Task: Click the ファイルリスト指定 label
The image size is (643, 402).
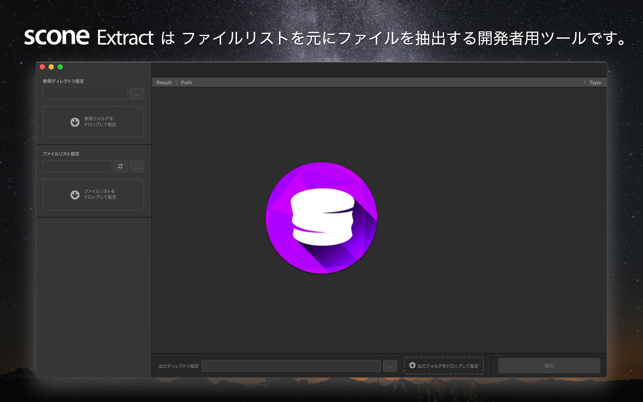Action: (x=61, y=154)
